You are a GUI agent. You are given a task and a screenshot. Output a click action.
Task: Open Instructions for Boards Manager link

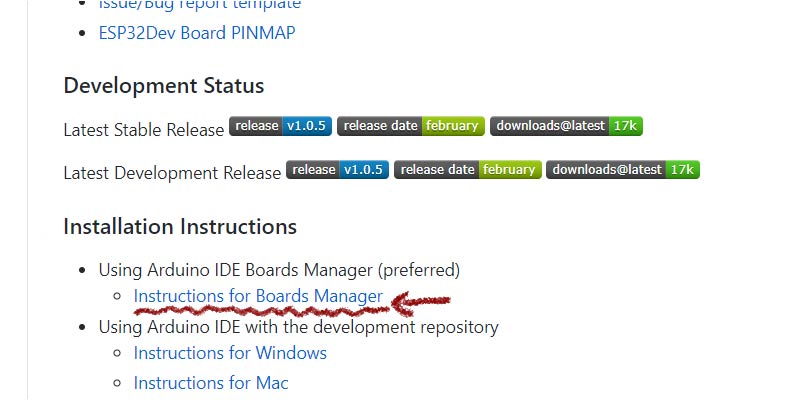coord(258,296)
